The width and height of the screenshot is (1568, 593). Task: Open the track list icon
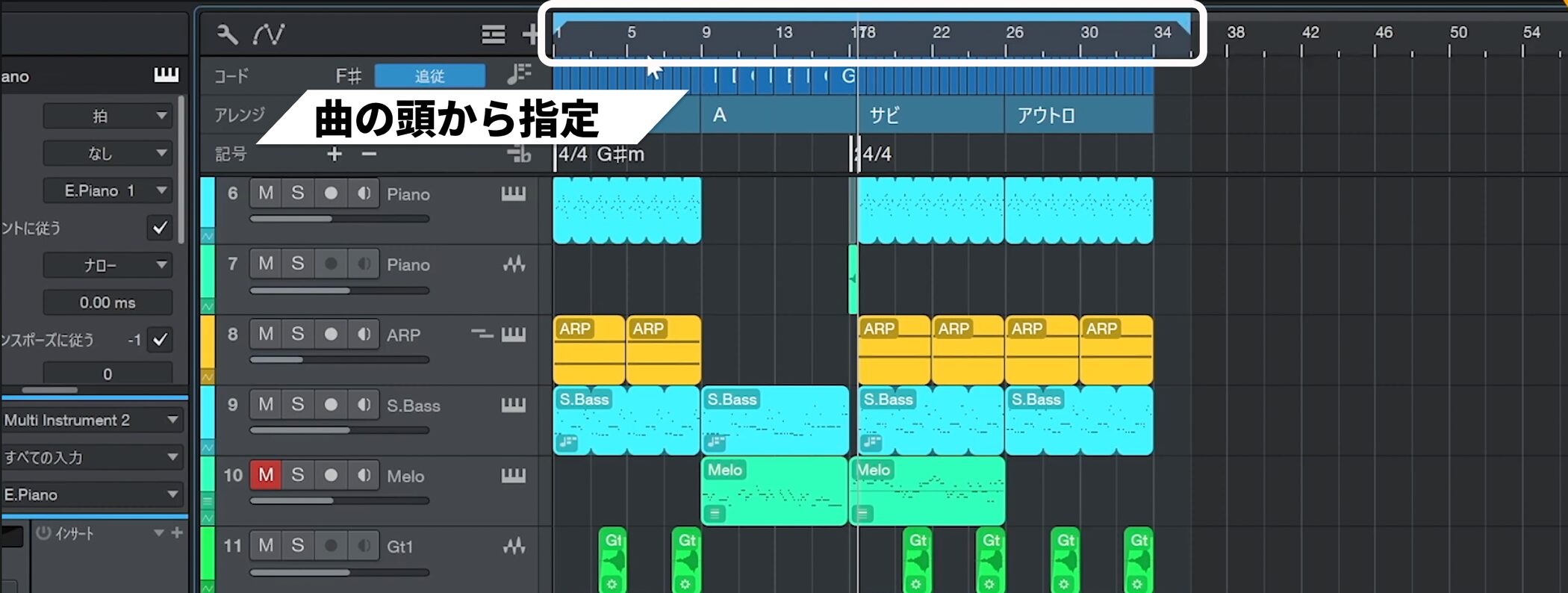[493, 34]
